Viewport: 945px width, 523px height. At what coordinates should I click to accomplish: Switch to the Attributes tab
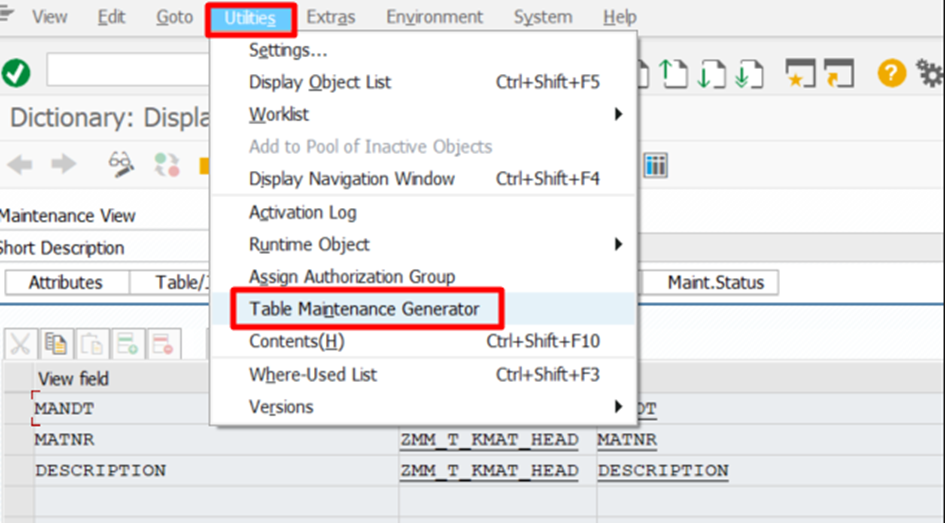(x=65, y=283)
